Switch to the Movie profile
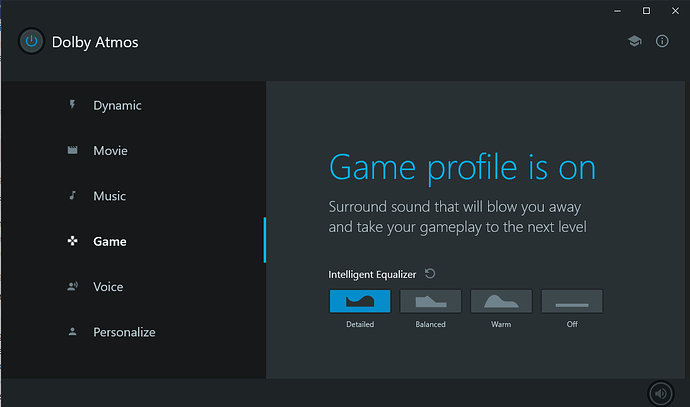Image resolution: width=690 pixels, height=407 pixels. 110,151
